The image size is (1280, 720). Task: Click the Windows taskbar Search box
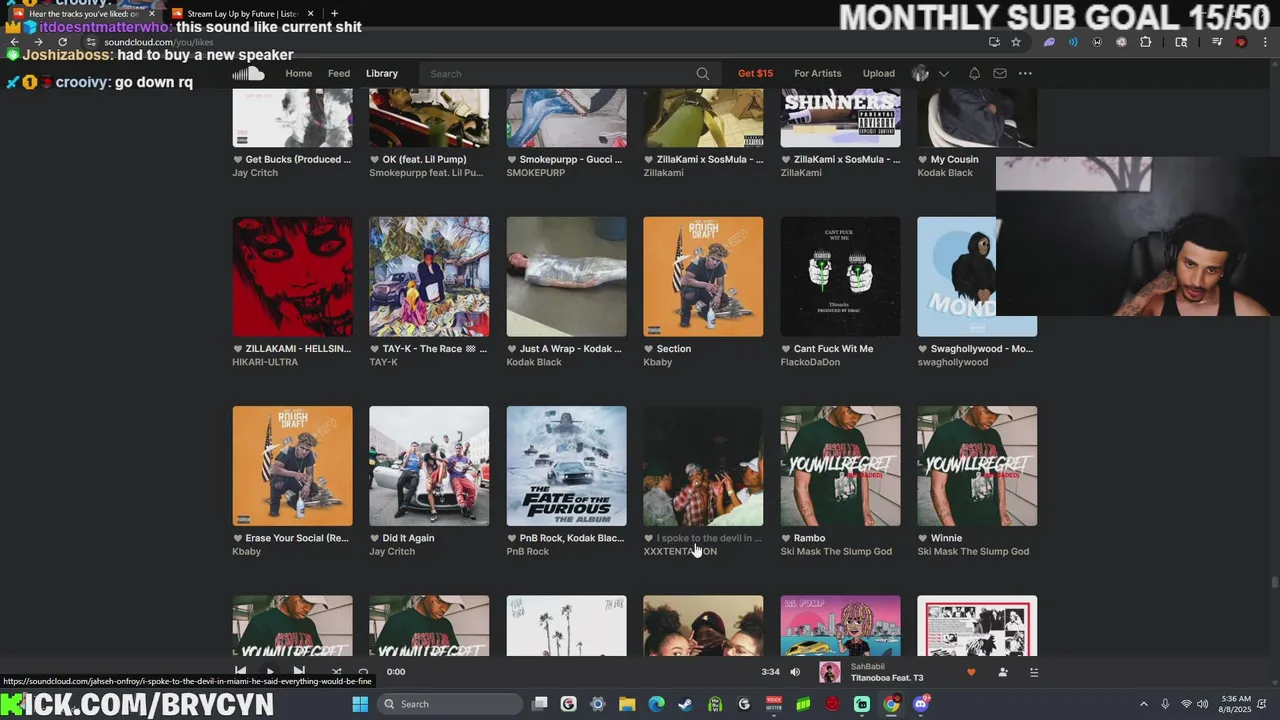tap(450, 704)
